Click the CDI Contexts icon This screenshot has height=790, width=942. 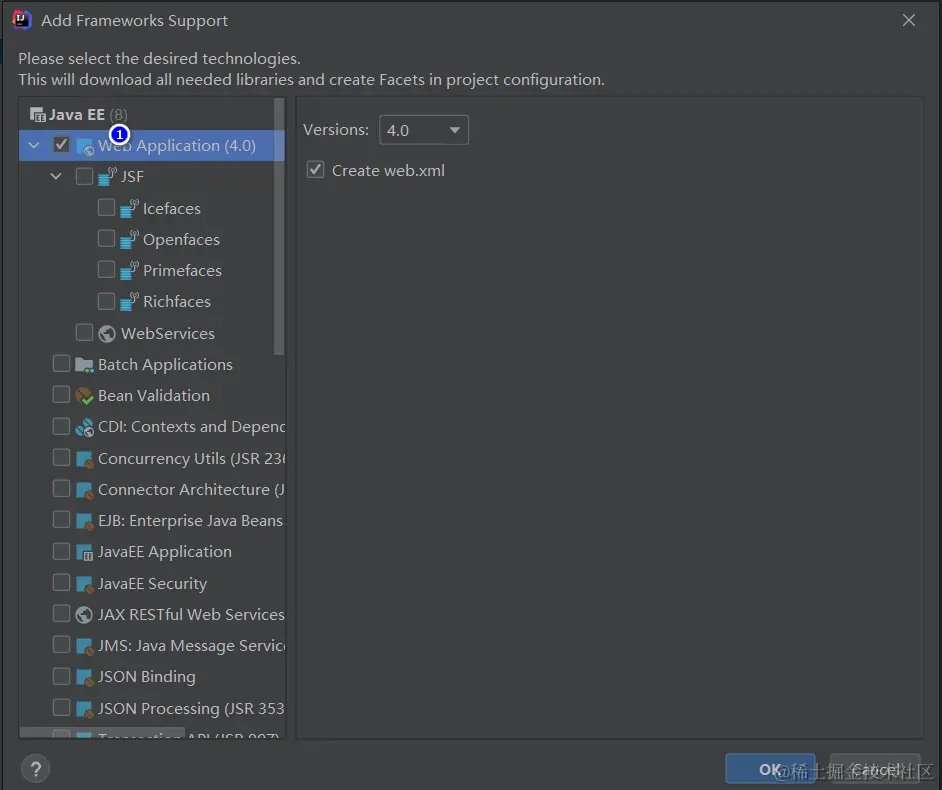pos(84,427)
